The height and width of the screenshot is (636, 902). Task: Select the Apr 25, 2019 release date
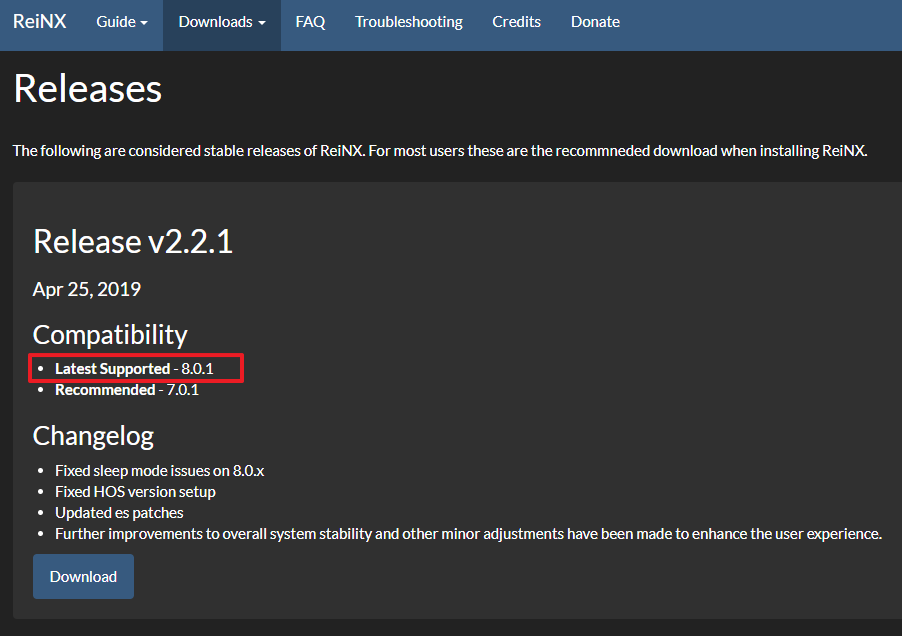(x=87, y=289)
